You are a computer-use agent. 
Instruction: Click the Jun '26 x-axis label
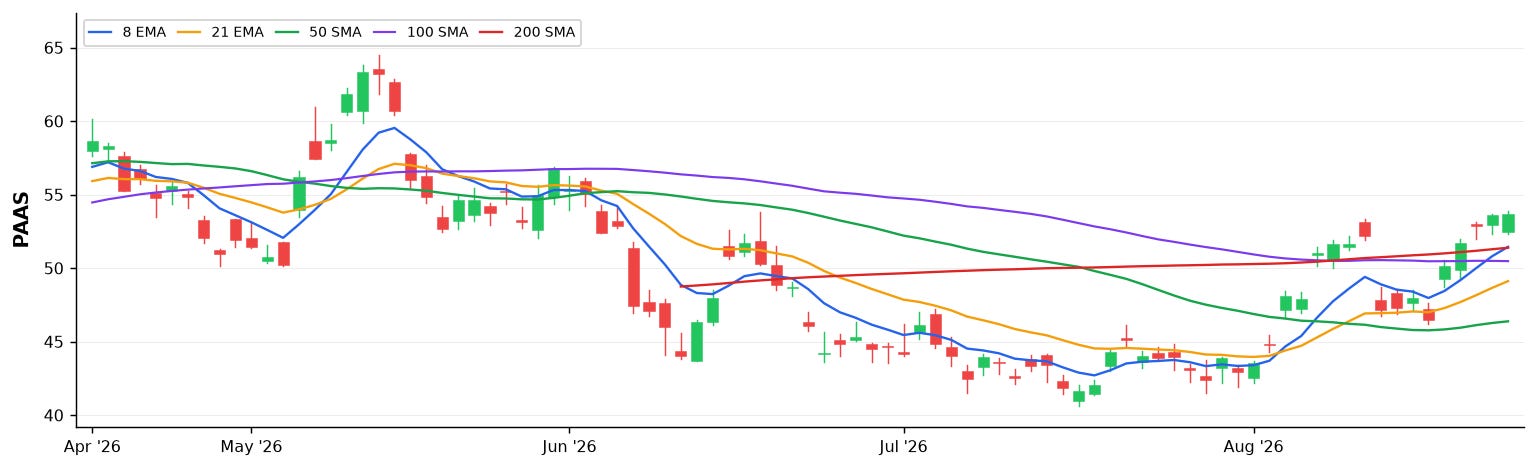568,447
